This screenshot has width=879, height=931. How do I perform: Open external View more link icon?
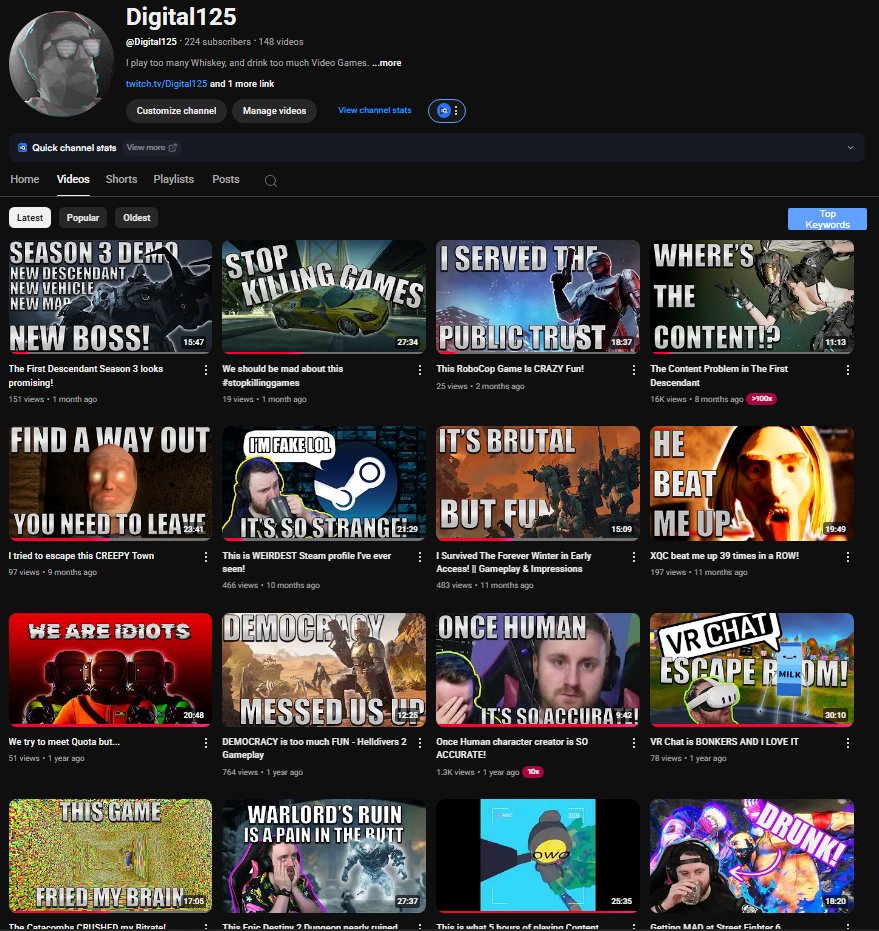tap(172, 147)
